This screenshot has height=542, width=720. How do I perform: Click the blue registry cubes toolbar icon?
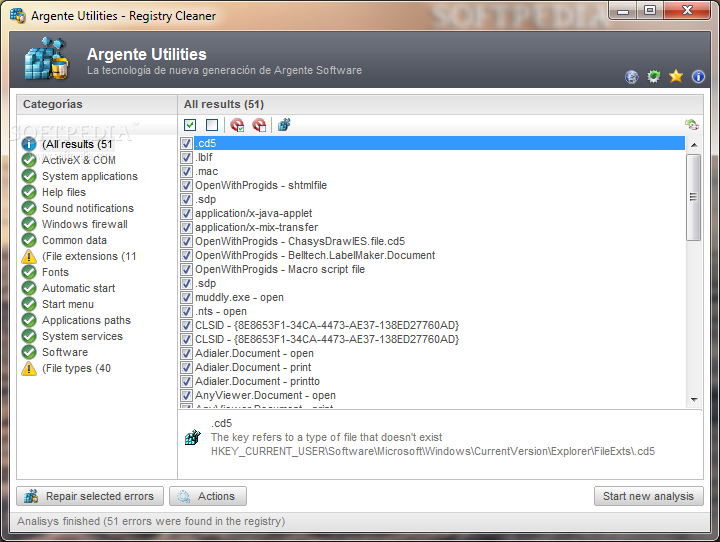(x=284, y=124)
